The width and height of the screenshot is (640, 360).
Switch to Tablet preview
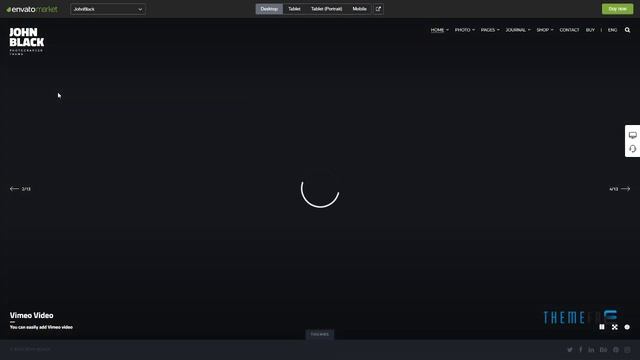click(294, 9)
